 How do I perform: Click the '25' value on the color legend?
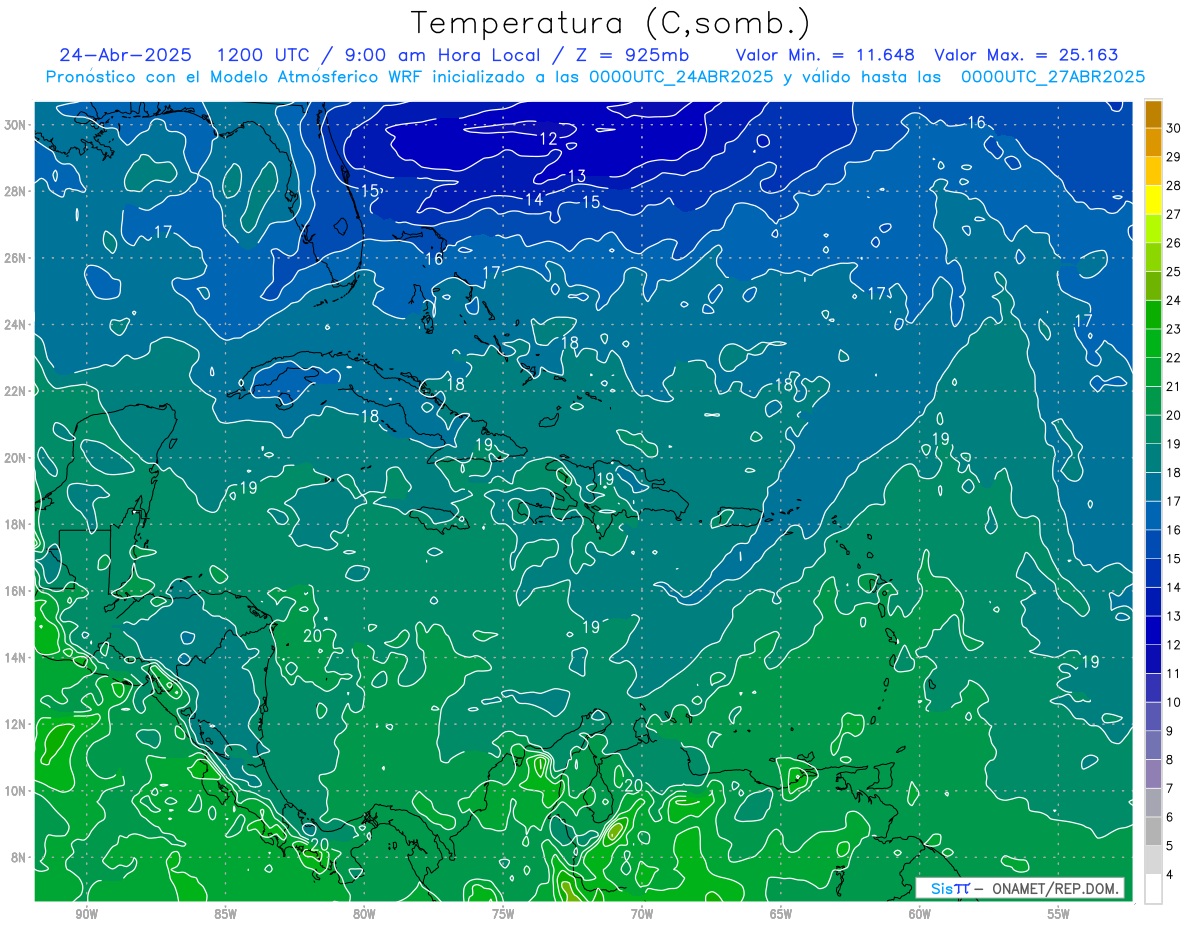1174,272
